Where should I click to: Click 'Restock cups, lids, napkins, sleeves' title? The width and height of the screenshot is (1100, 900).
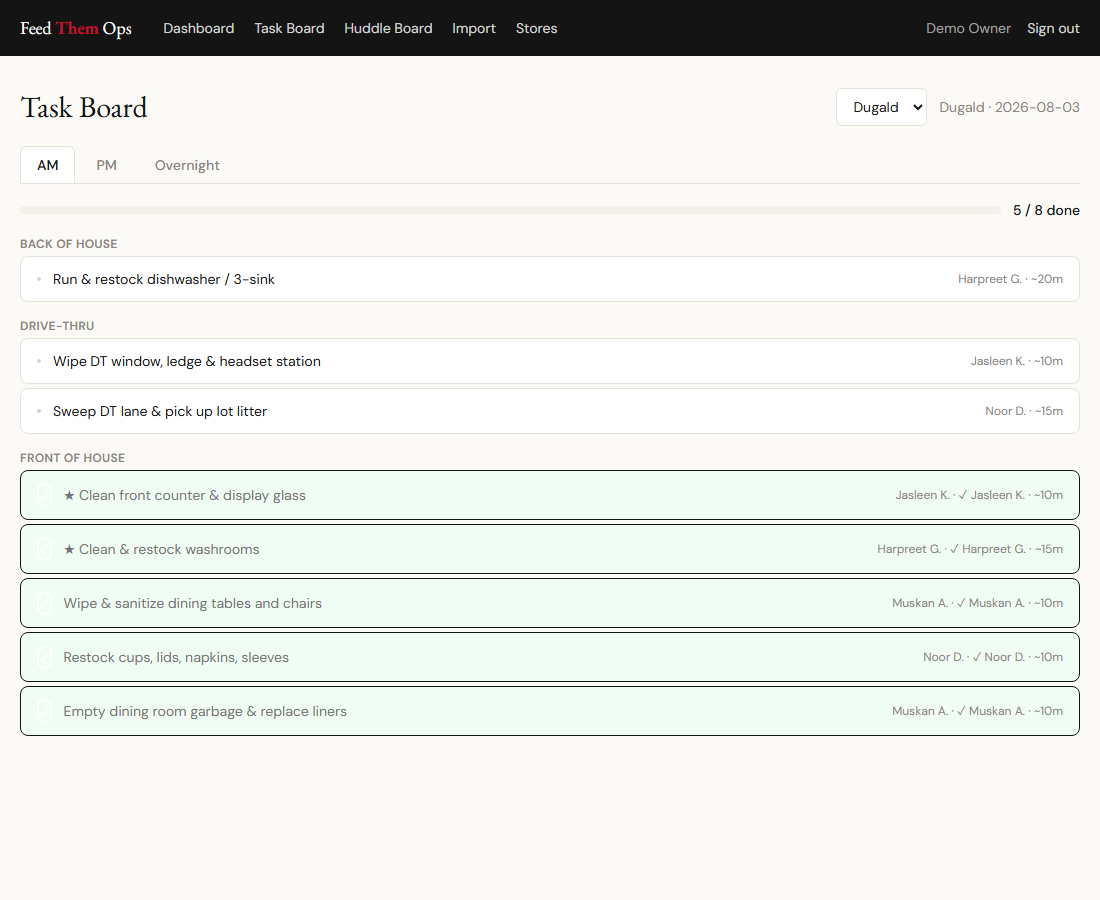(176, 657)
